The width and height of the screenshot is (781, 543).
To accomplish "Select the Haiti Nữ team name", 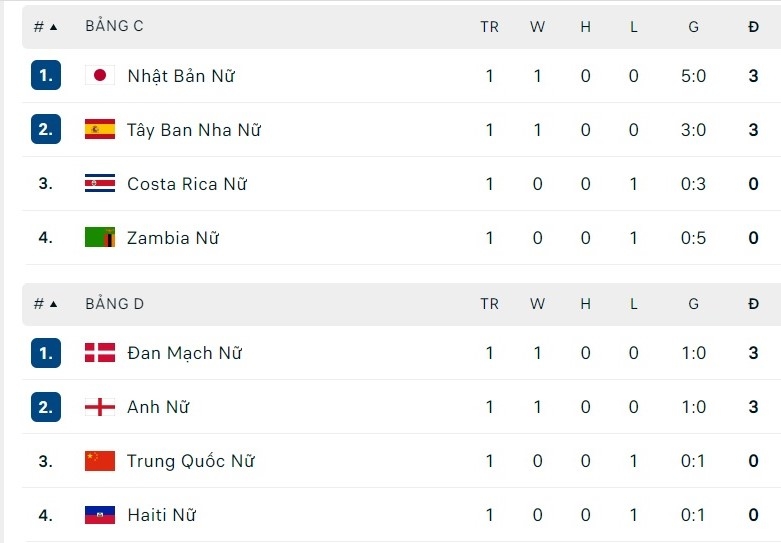I will (161, 515).
